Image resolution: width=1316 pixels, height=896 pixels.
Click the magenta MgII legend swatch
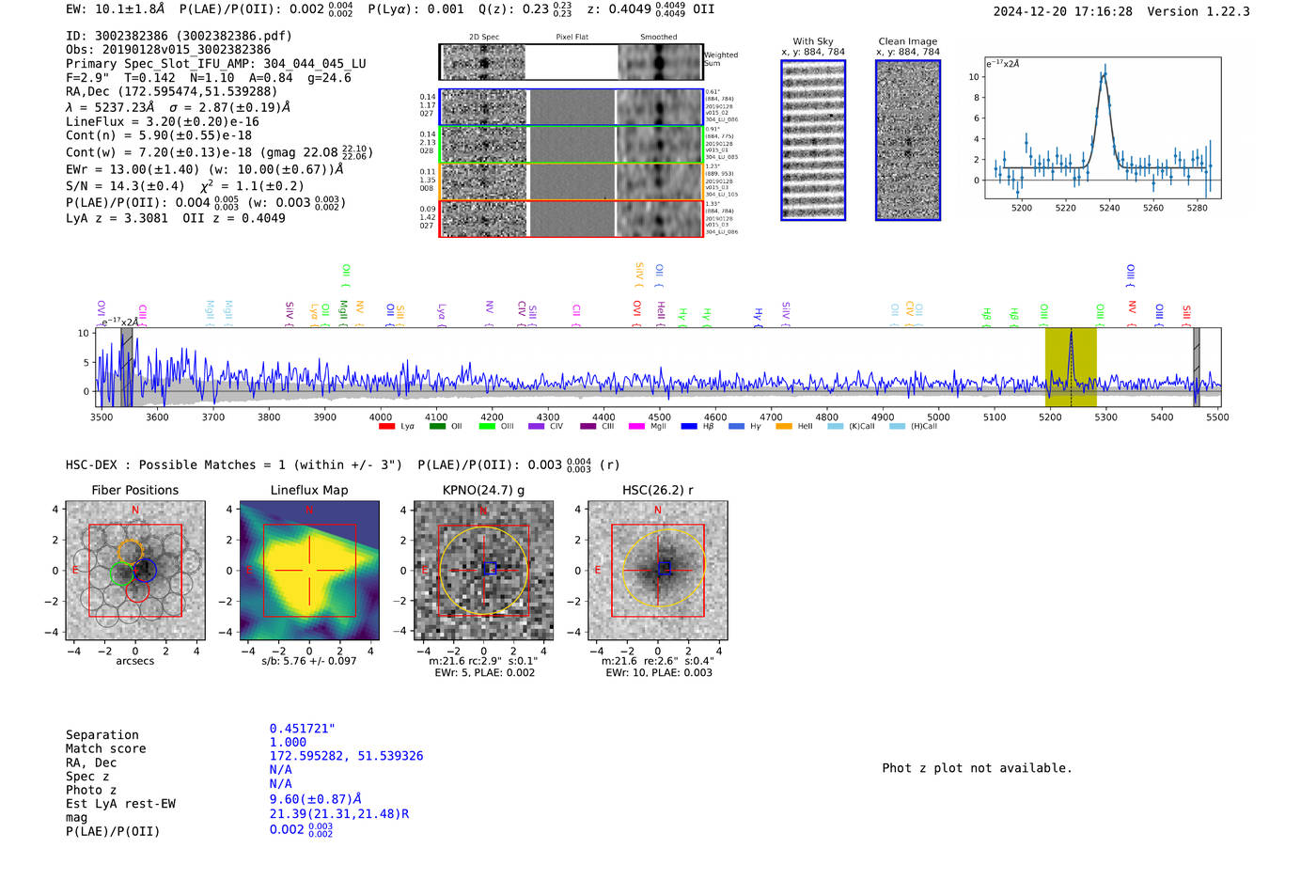(x=637, y=427)
